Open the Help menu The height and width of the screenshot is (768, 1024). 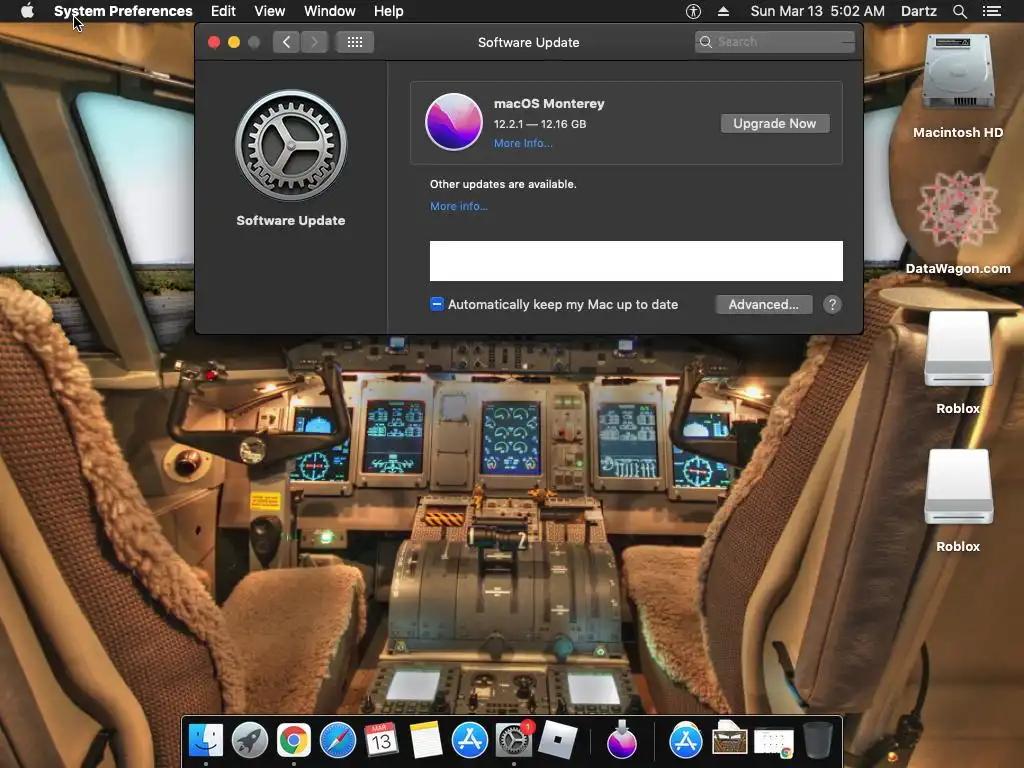[389, 11]
